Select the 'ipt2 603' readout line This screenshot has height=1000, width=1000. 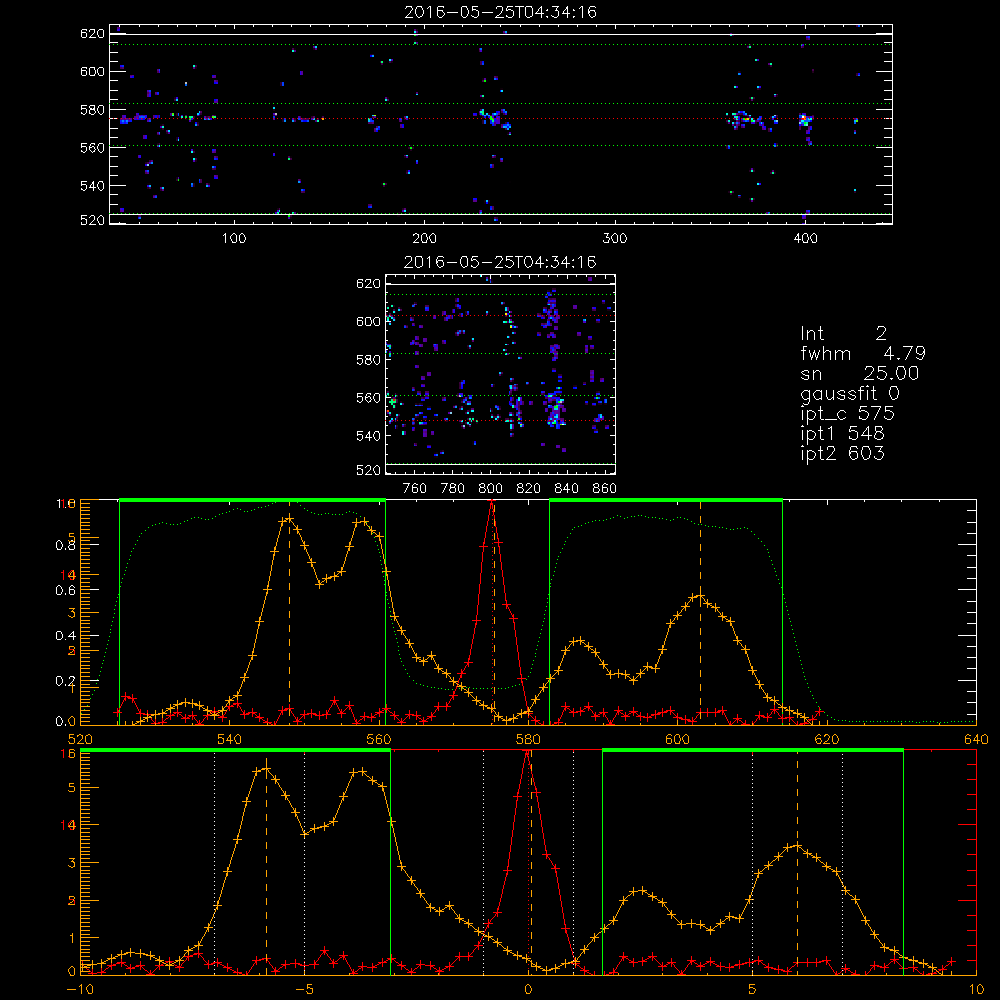click(x=842, y=453)
